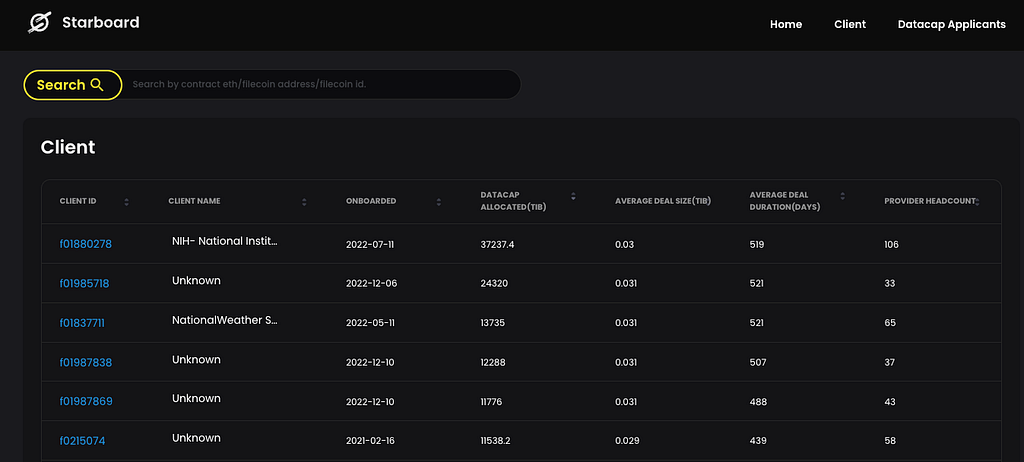Sort by Client Name column arrows
Viewport: 1024px width, 462px height.
[304, 202]
